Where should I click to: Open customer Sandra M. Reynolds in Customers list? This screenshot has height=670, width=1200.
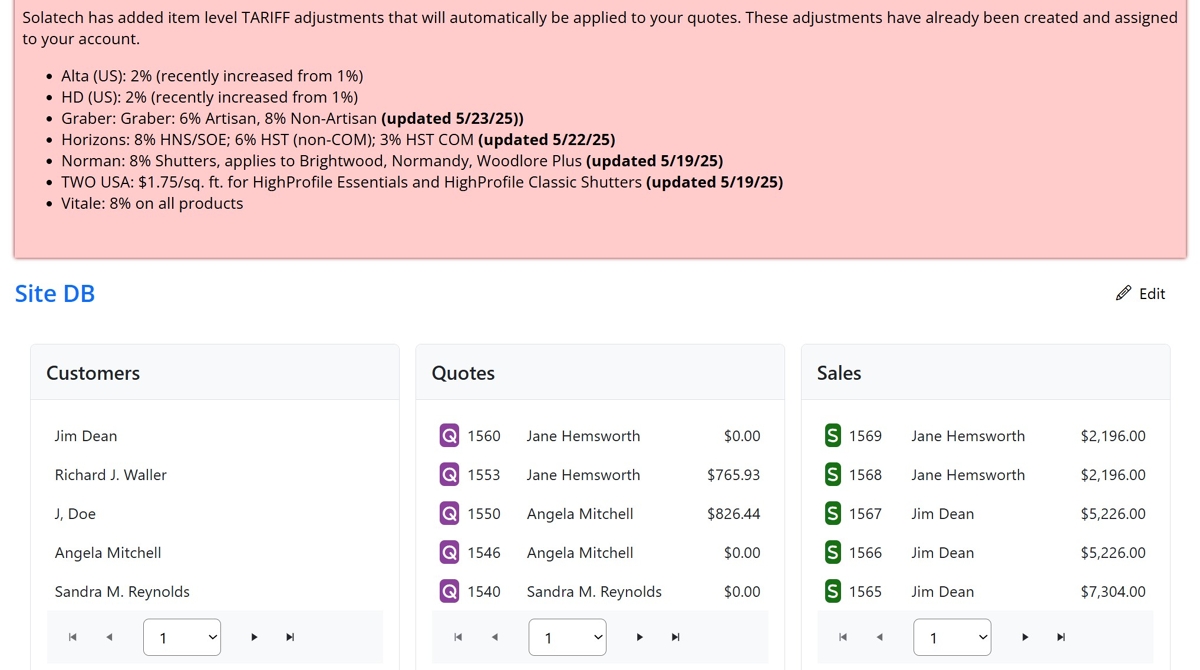(x=122, y=592)
